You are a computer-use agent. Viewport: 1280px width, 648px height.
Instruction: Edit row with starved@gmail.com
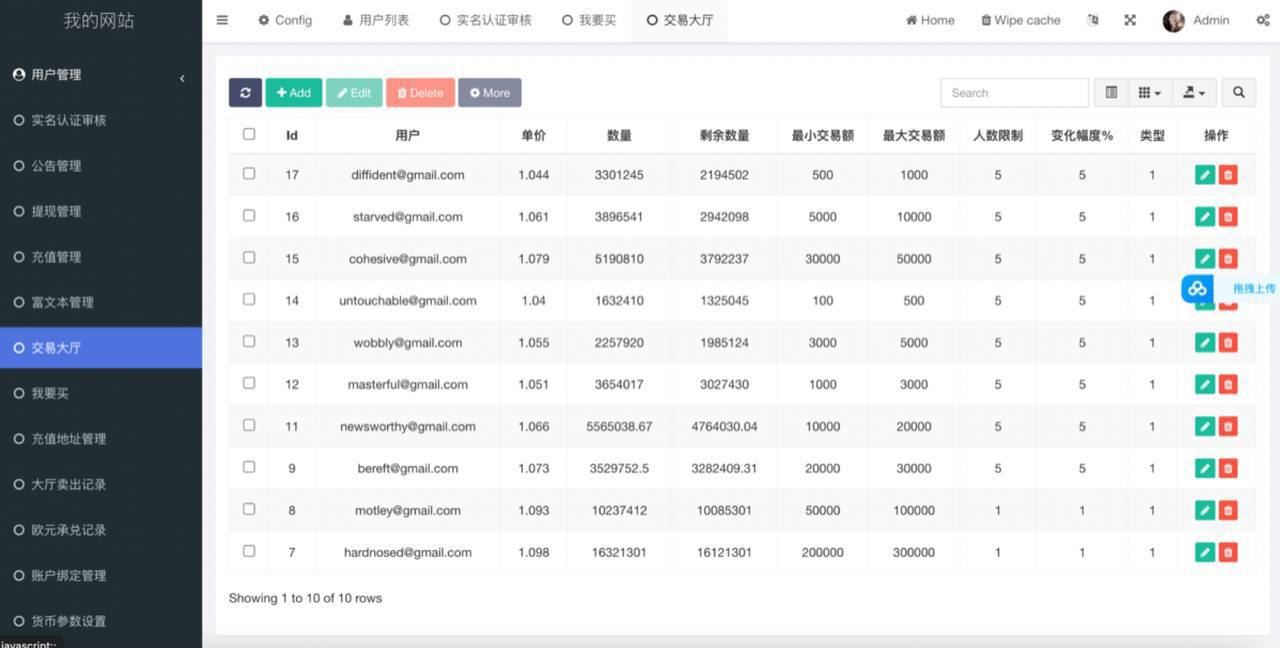coord(1205,217)
